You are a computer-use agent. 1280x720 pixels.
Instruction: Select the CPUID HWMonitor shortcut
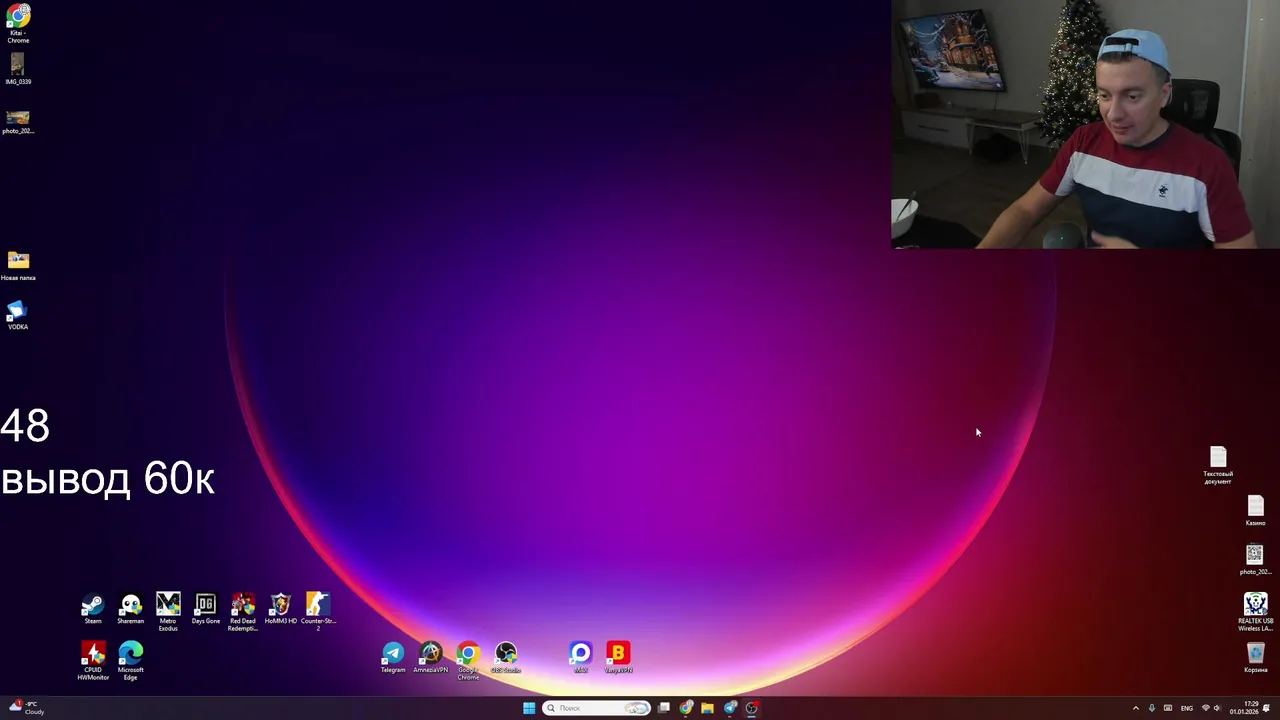tap(93, 661)
